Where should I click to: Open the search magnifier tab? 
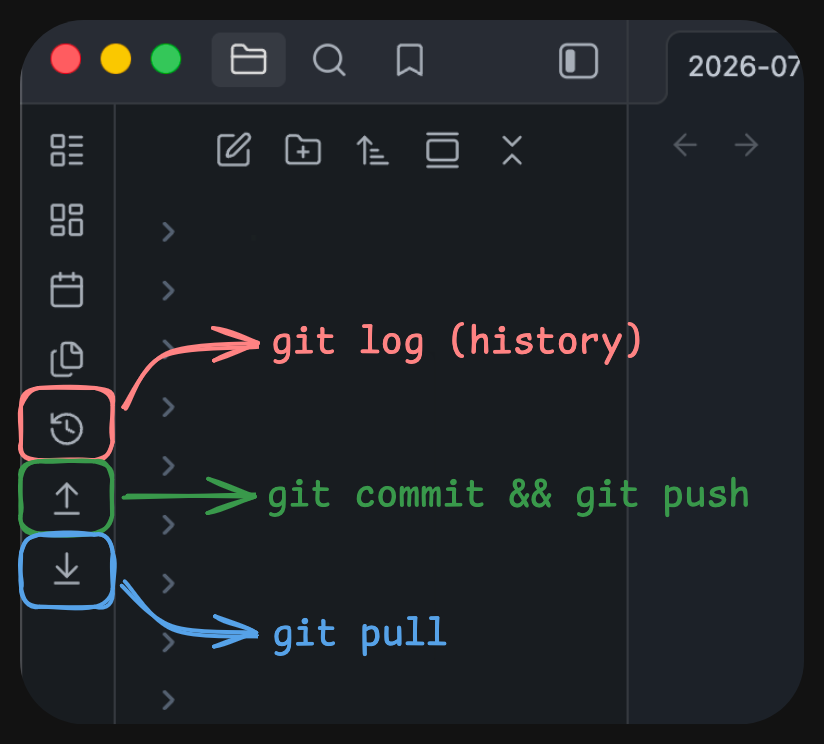click(x=329, y=60)
